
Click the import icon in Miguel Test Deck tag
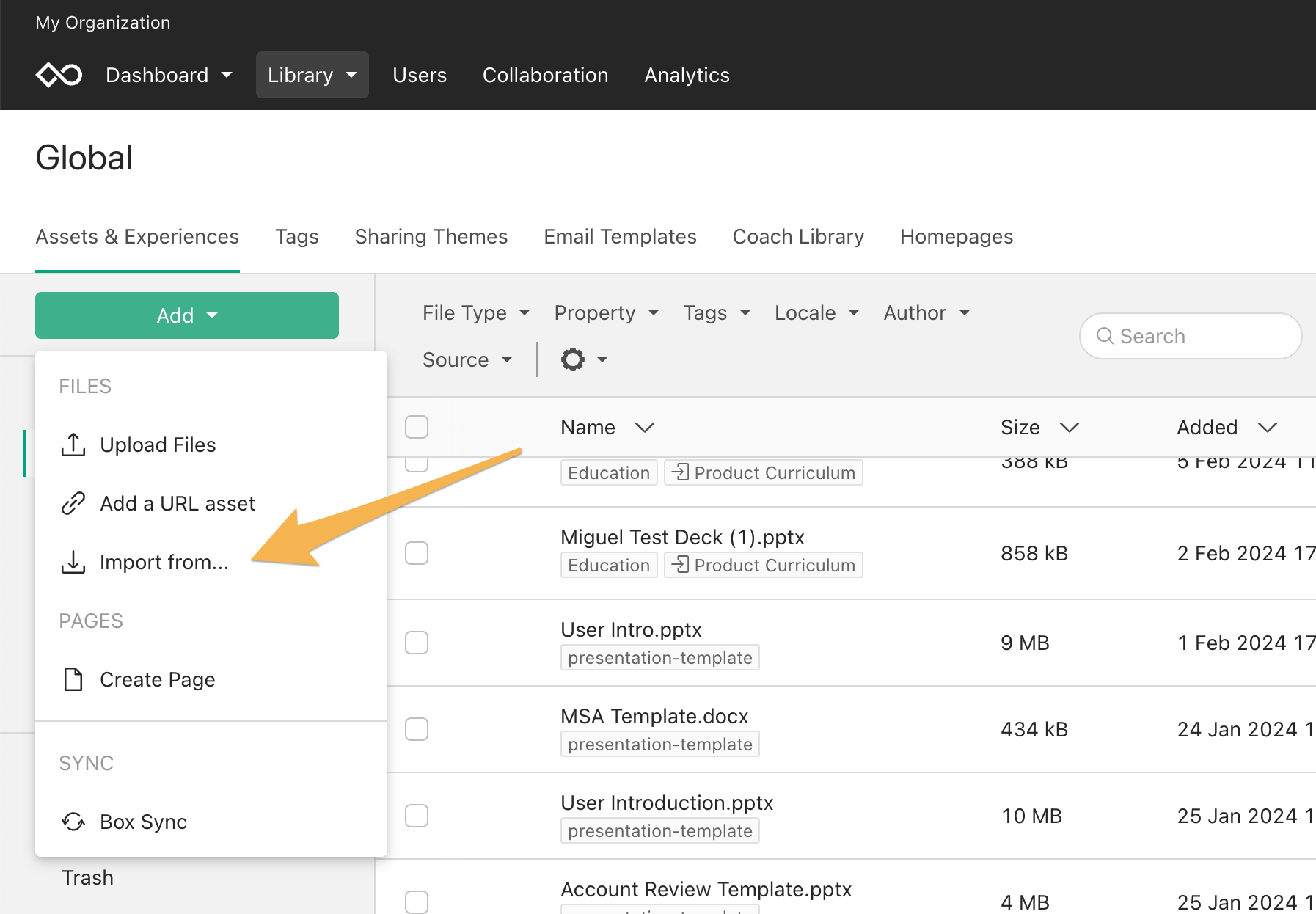[681, 564]
